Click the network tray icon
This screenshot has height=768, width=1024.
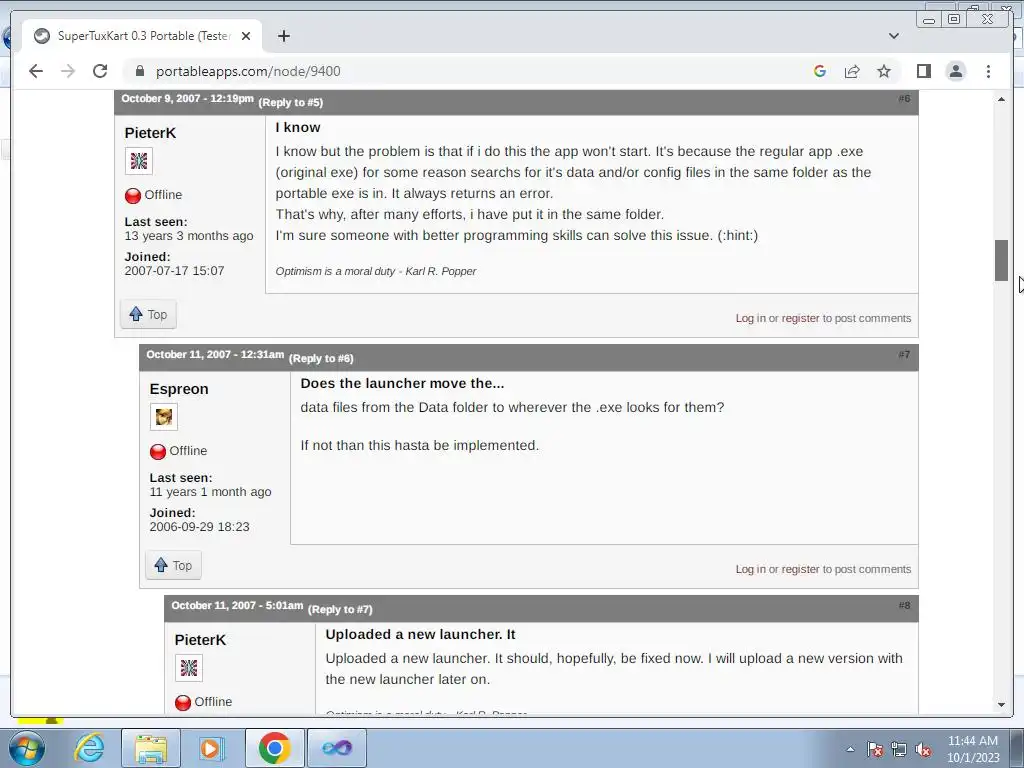(899, 750)
